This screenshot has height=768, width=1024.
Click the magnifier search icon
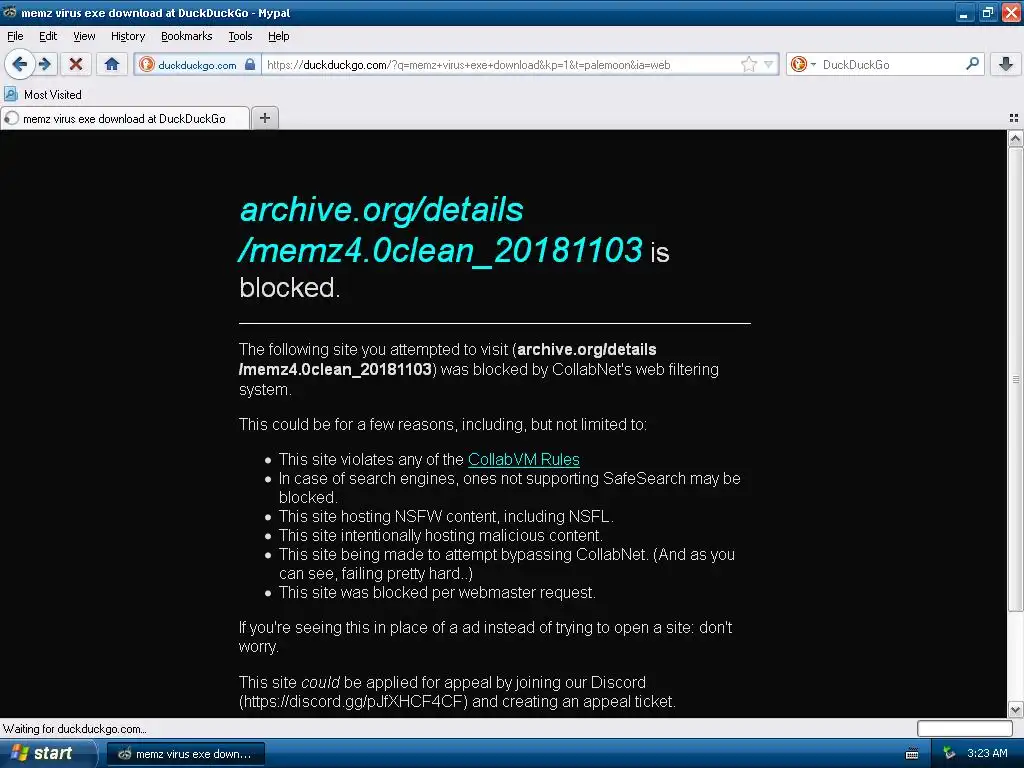tap(972, 64)
